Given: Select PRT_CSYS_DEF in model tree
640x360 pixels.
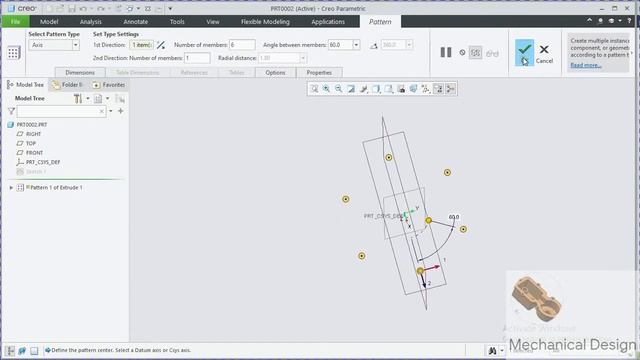Looking at the screenshot, I should [x=43, y=162].
